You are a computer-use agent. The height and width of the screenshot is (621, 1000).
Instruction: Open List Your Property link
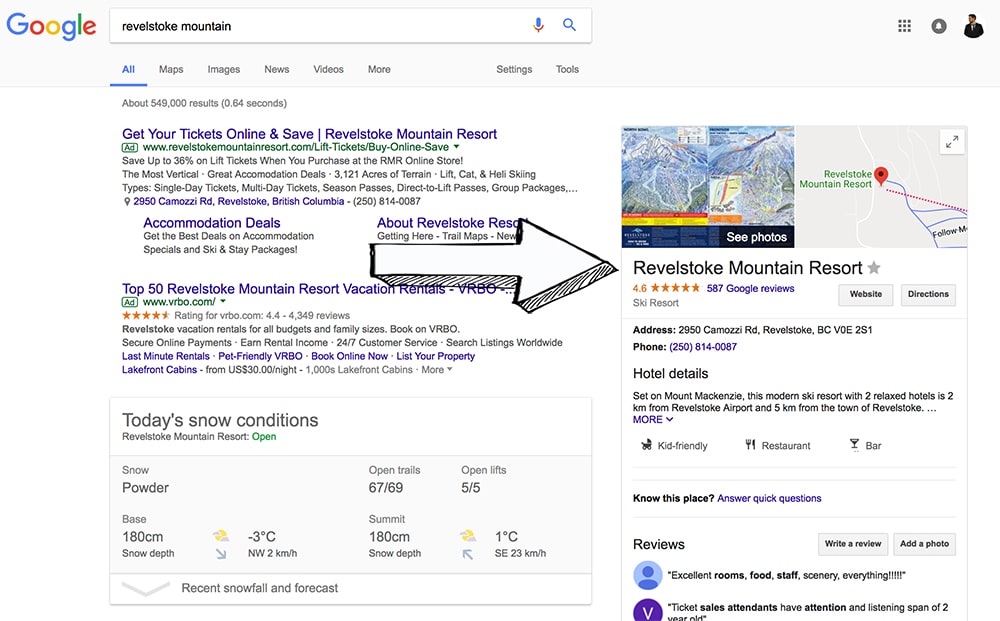pos(436,356)
